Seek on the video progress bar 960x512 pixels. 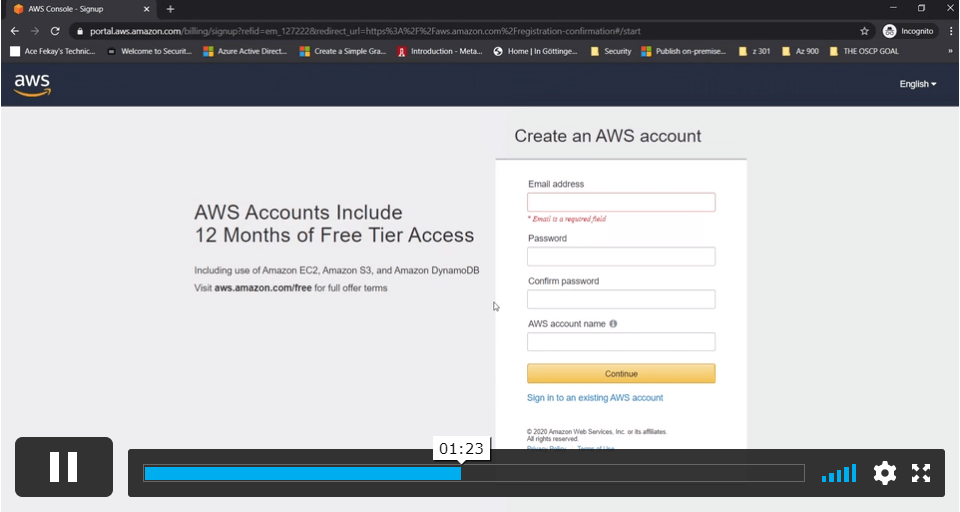click(x=474, y=473)
